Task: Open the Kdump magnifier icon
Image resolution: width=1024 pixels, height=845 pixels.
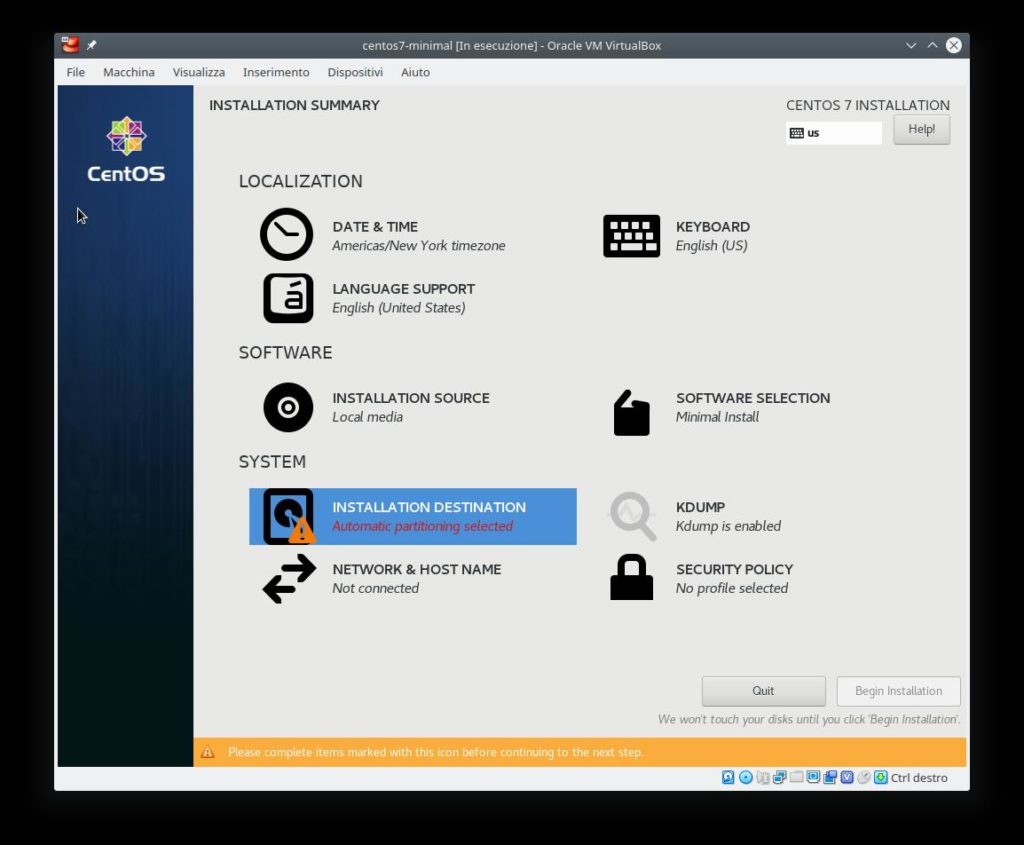Action: tap(631, 516)
